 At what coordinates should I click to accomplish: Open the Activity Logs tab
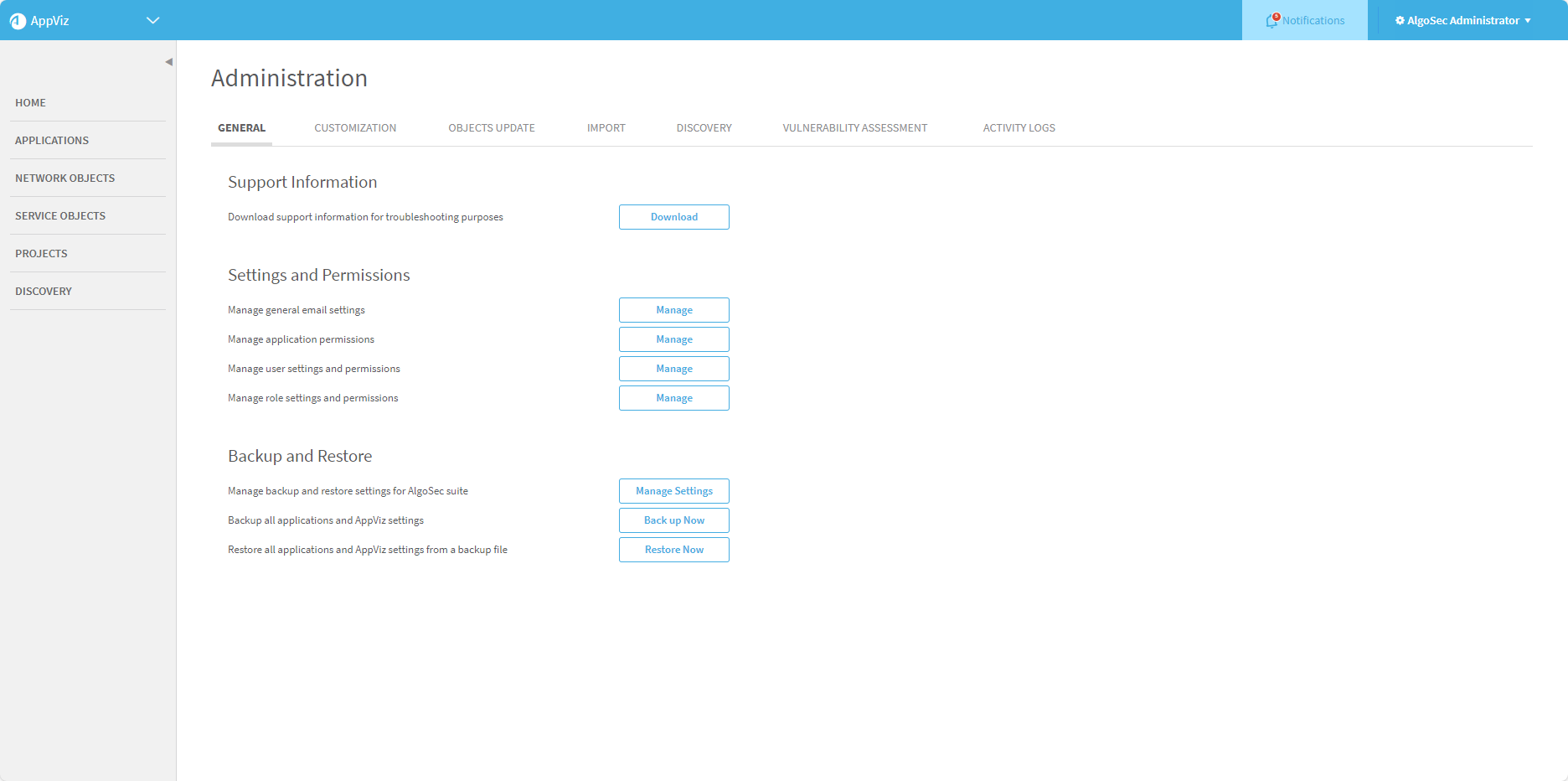1019,128
